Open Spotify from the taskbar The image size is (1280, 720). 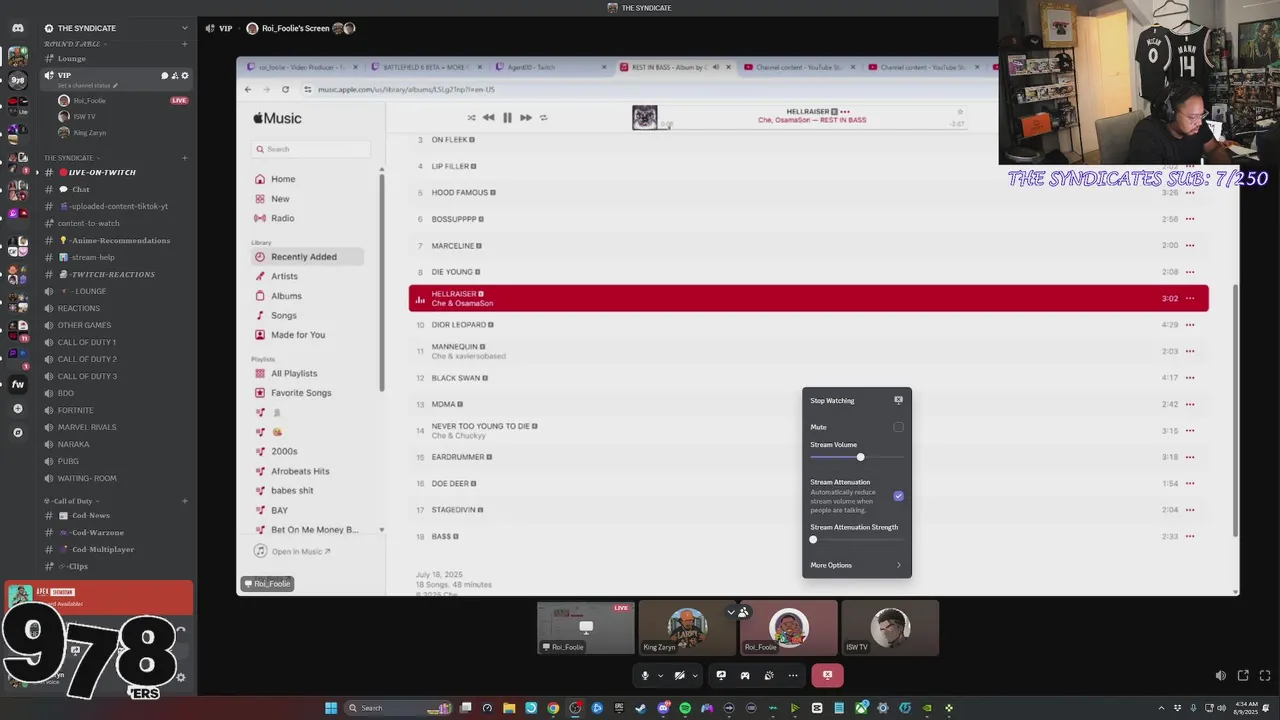[x=685, y=708]
